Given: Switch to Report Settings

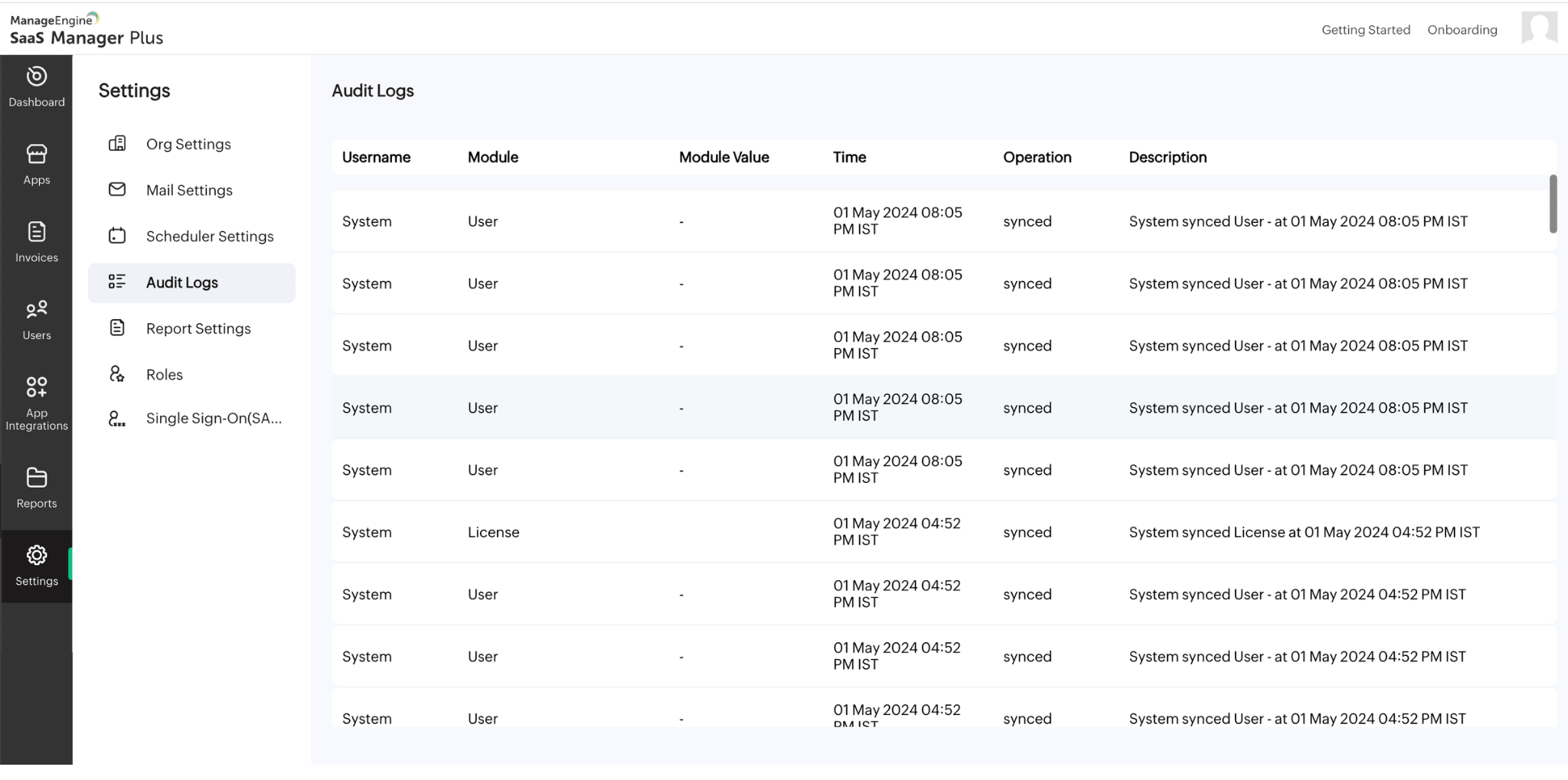Looking at the screenshot, I should point(198,328).
